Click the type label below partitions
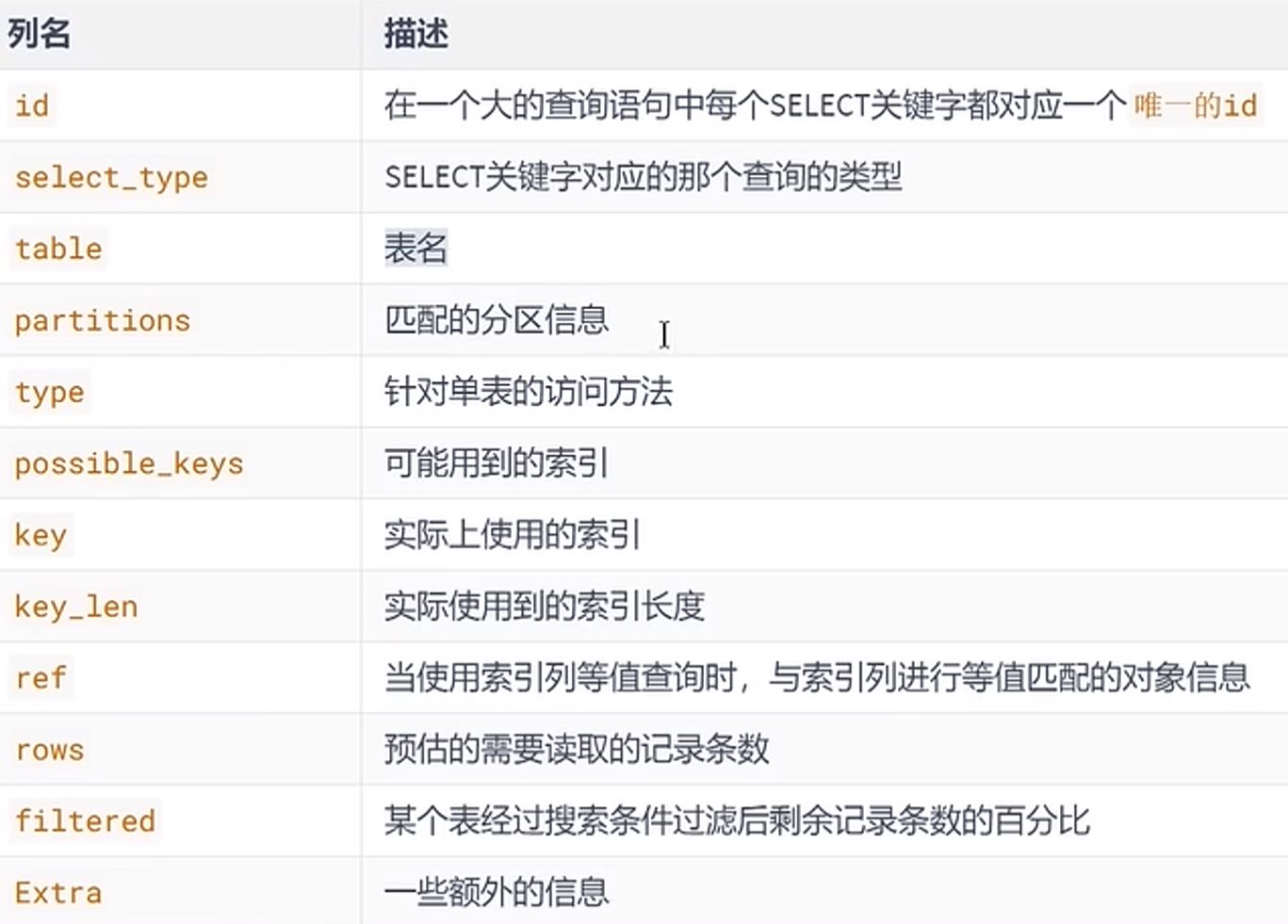1288x924 pixels. point(50,392)
